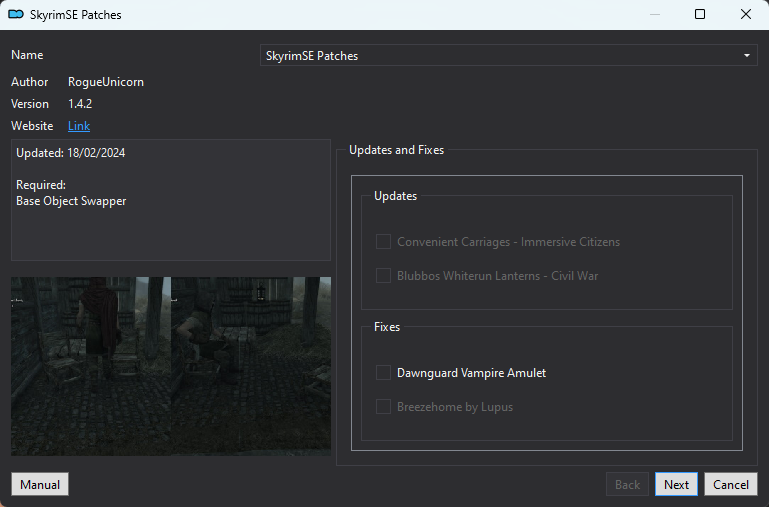Viewport: 769px width, 507px height.
Task: Click the mod preview screenshot
Action: click(x=171, y=366)
